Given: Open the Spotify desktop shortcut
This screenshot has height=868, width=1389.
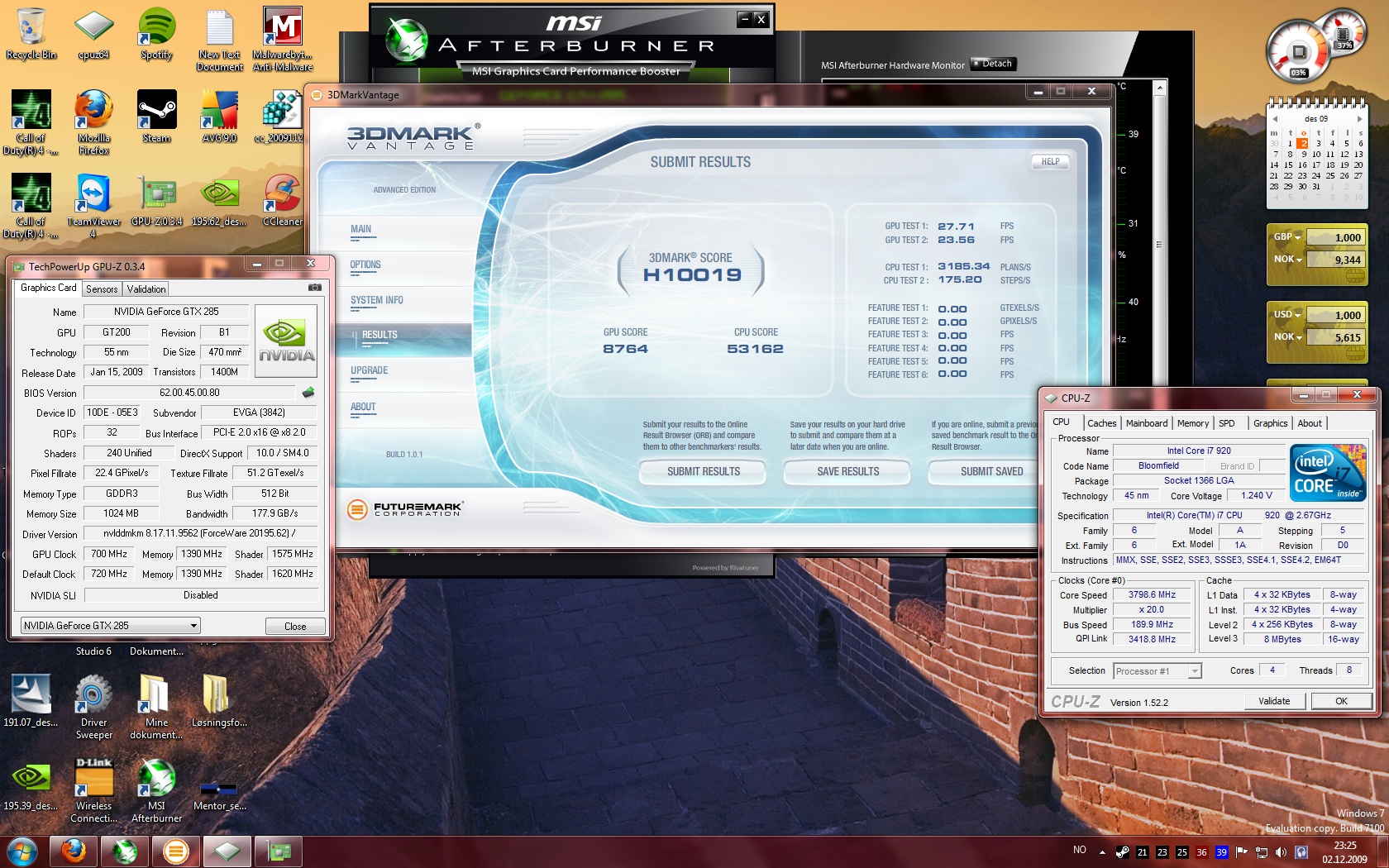Looking at the screenshot, I should pyautogui.click(x=156, y=33).
